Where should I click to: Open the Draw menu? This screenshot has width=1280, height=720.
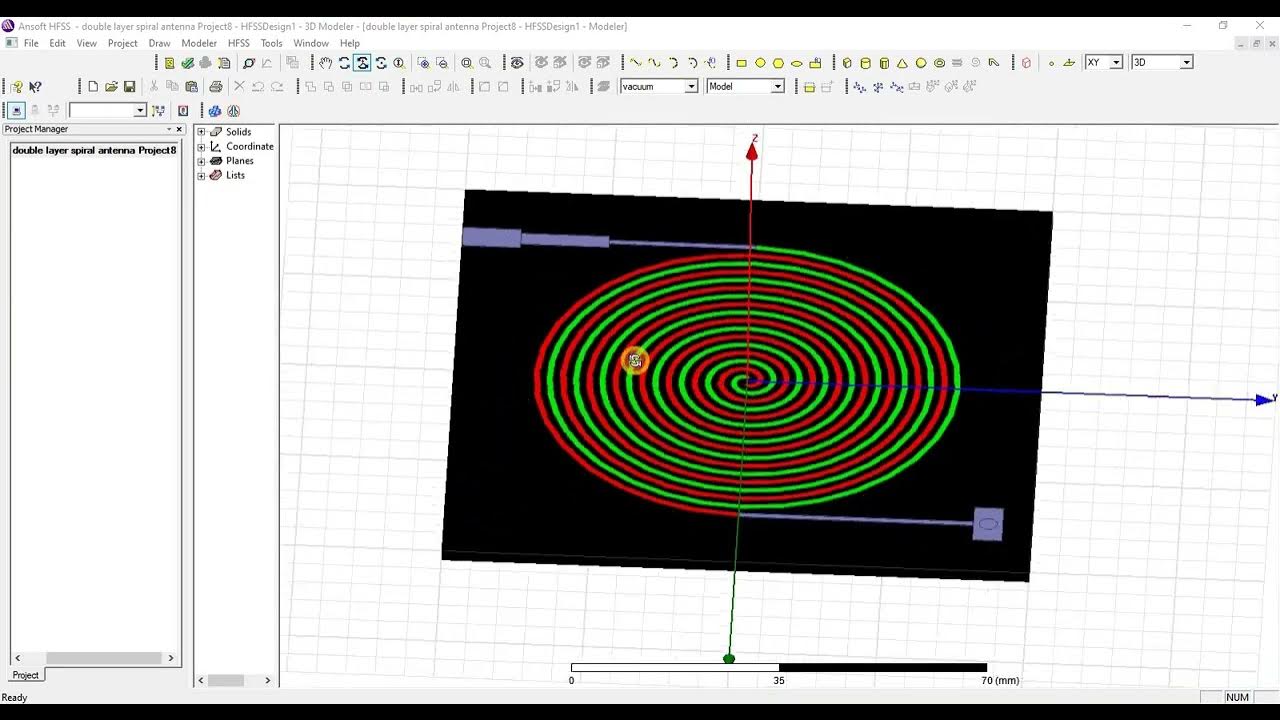(159, 43)
